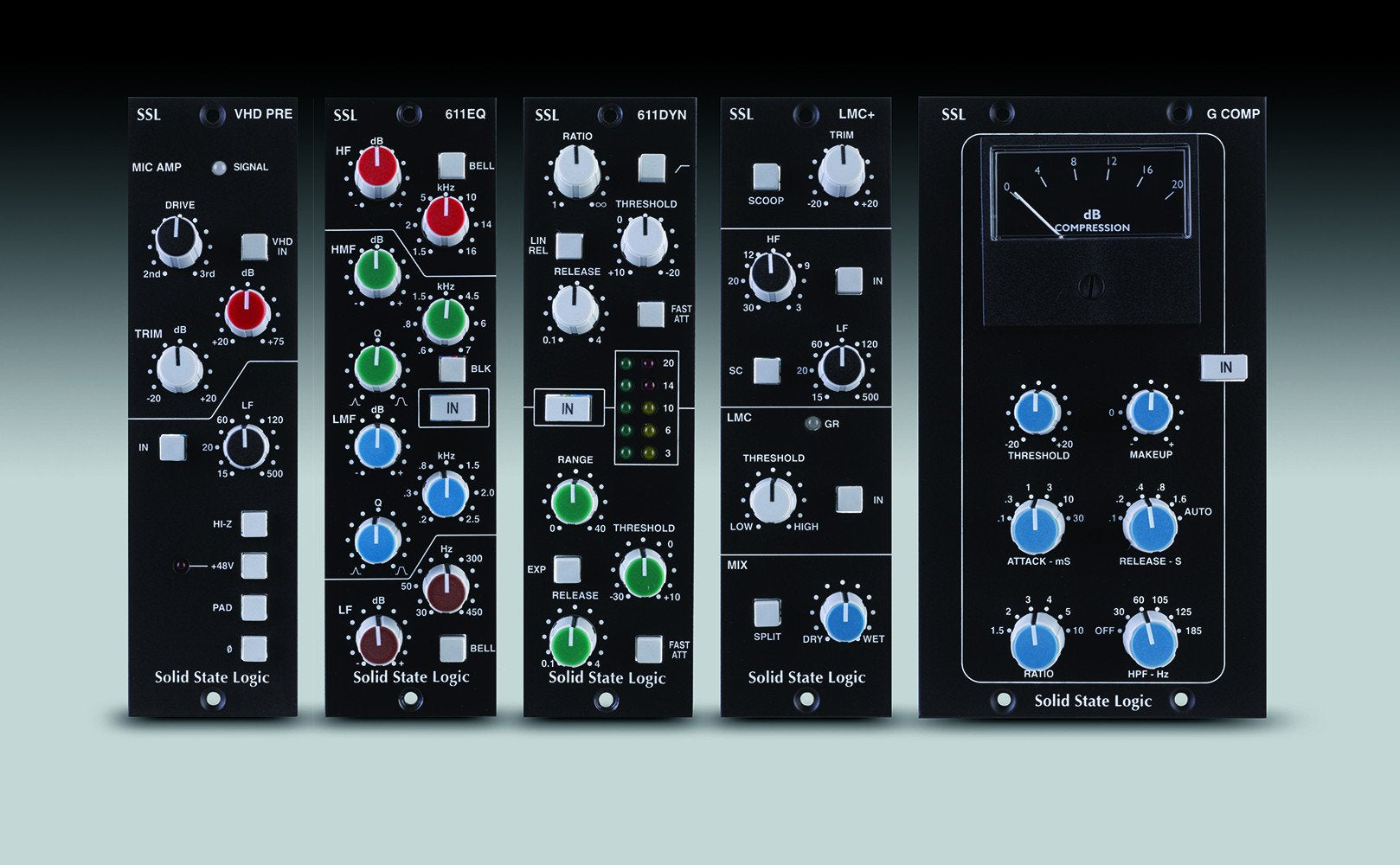This screenshot has height=865, width=1400.
Task: Click the compressor RATIO knob on 611DYN
Action: 576,170
